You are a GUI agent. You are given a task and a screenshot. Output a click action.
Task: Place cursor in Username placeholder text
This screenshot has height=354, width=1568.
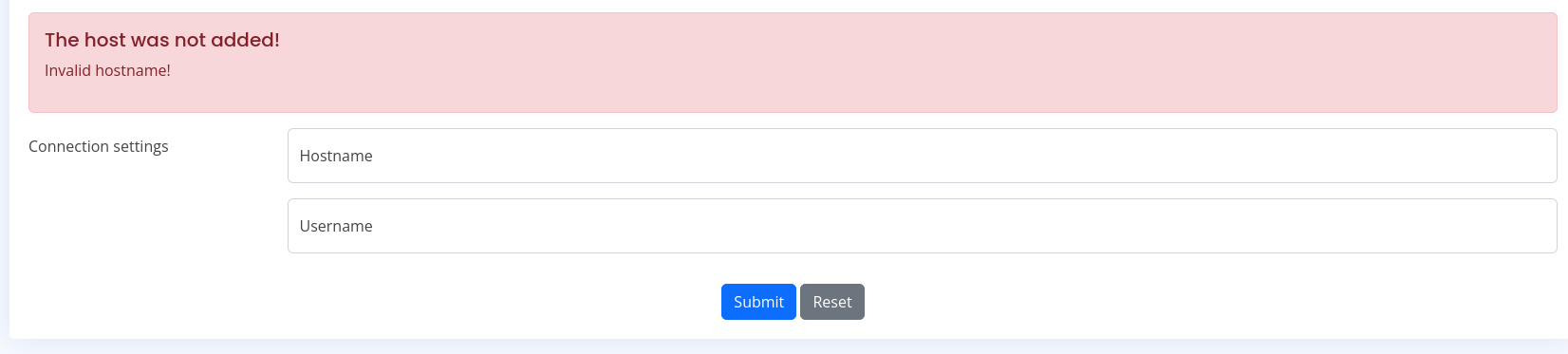pyautogui.click(x=336, y=226)
